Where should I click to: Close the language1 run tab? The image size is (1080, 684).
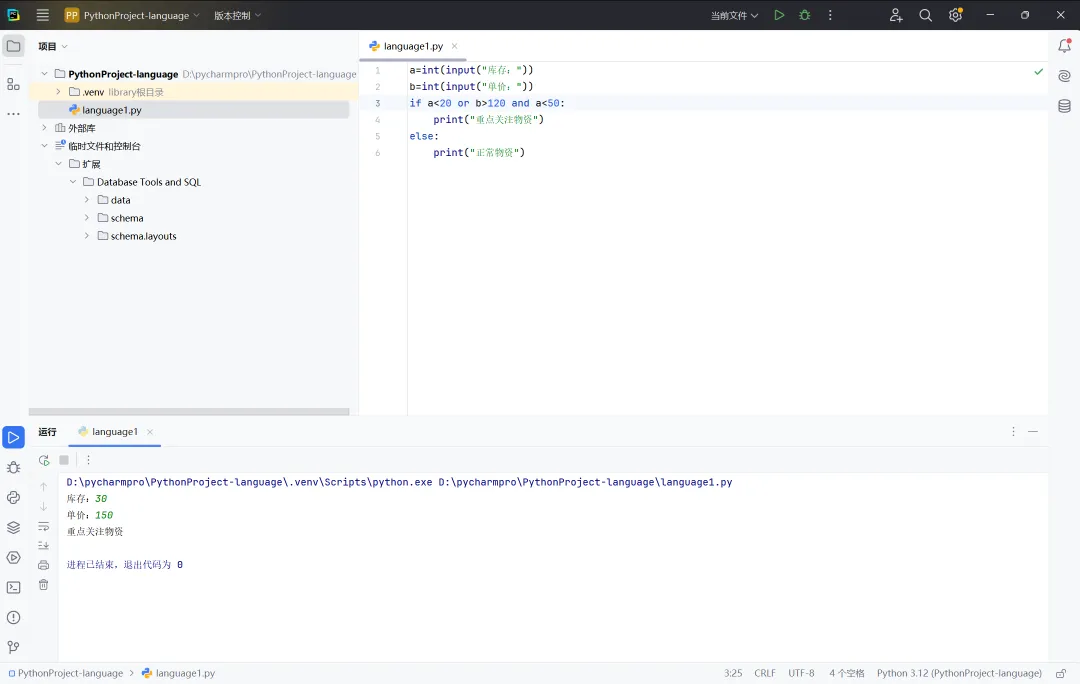[x=149, y=432]
